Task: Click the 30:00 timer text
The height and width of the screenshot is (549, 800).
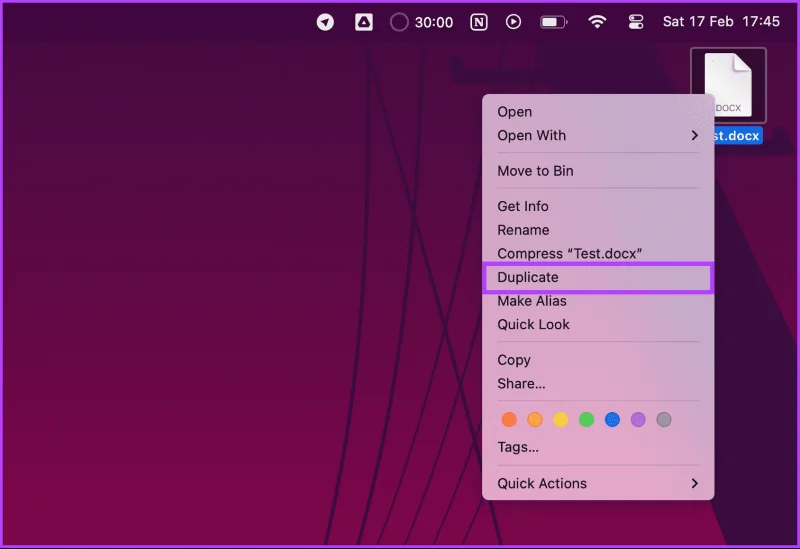Action: click(x=434, y=22)
